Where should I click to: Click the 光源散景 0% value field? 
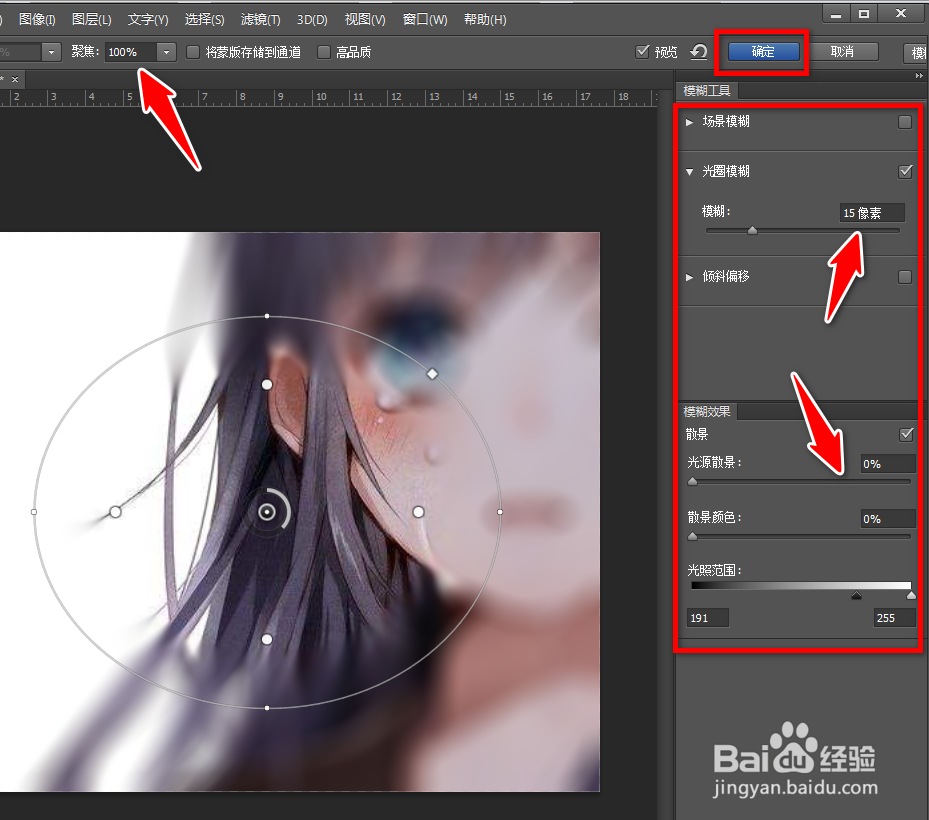tap(888, 464)
